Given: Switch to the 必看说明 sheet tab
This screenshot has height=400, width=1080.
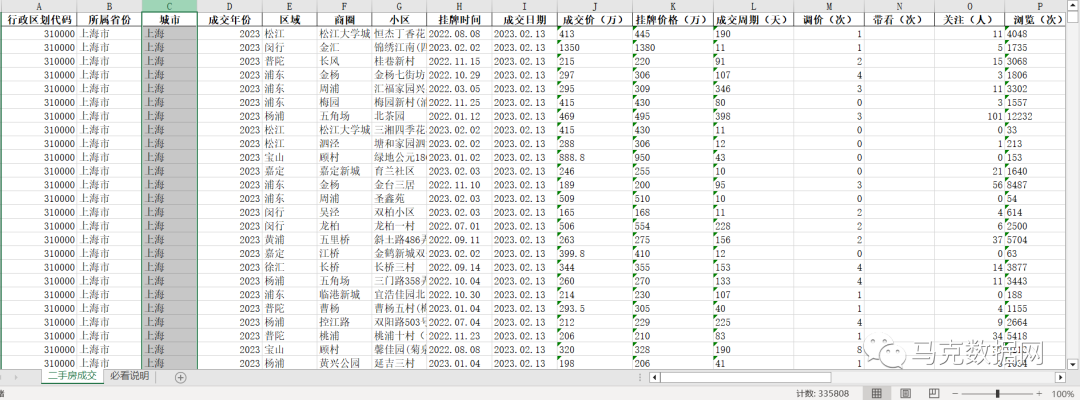Looking at the screenshot, I should [129, 377].
